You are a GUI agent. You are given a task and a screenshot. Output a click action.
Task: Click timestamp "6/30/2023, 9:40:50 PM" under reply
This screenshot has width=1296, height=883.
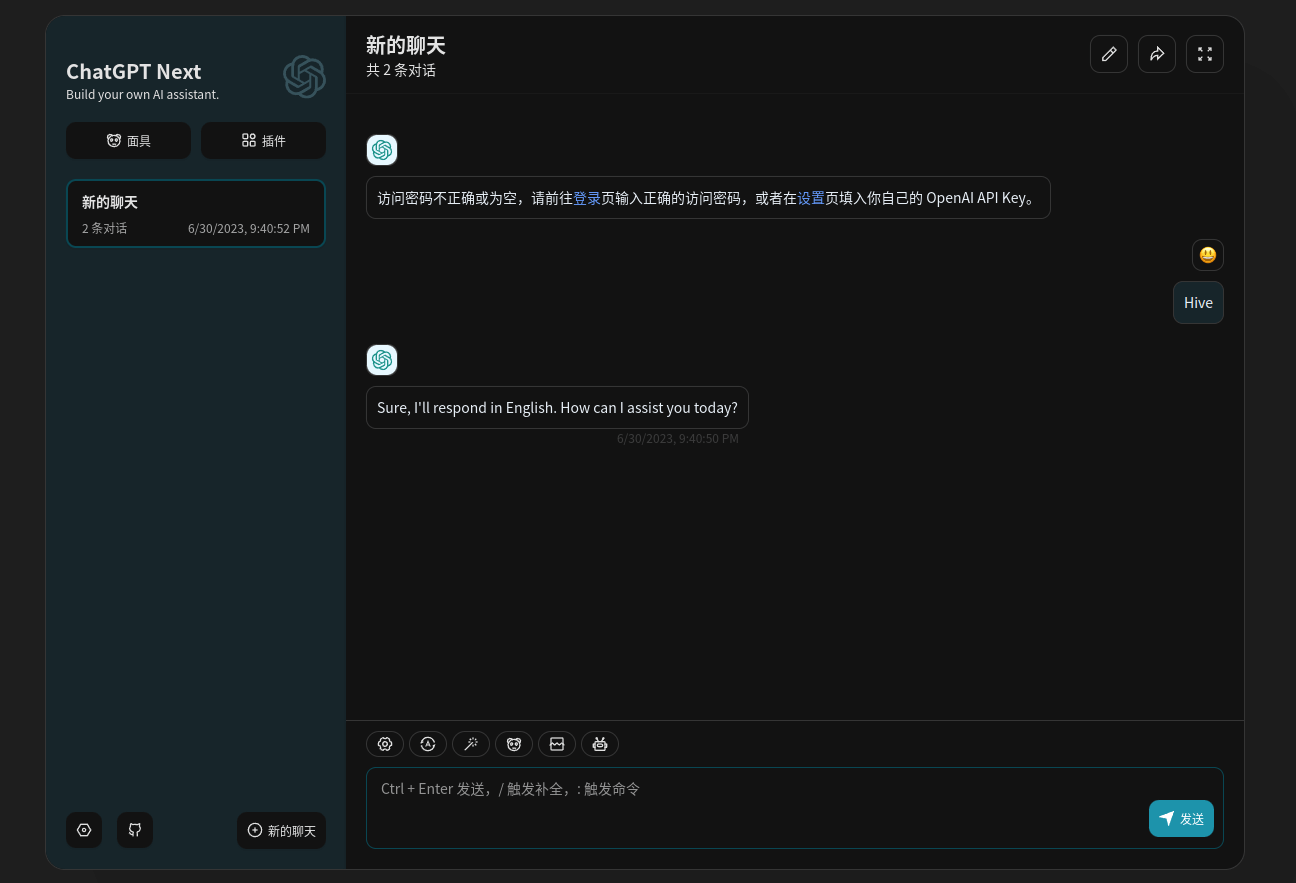677,439
